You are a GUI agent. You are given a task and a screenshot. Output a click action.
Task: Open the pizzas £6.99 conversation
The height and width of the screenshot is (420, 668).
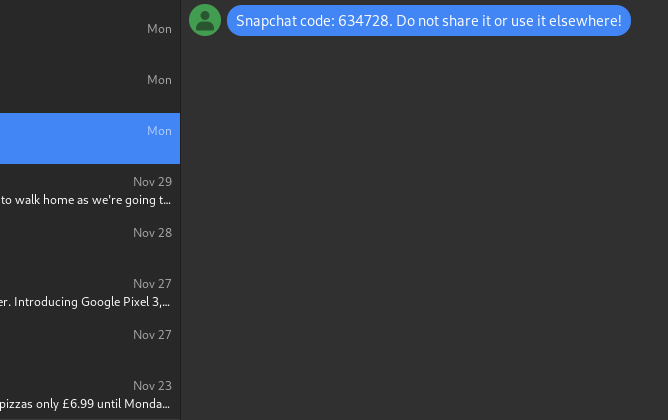pyautogui.click(x=90, y=394)
